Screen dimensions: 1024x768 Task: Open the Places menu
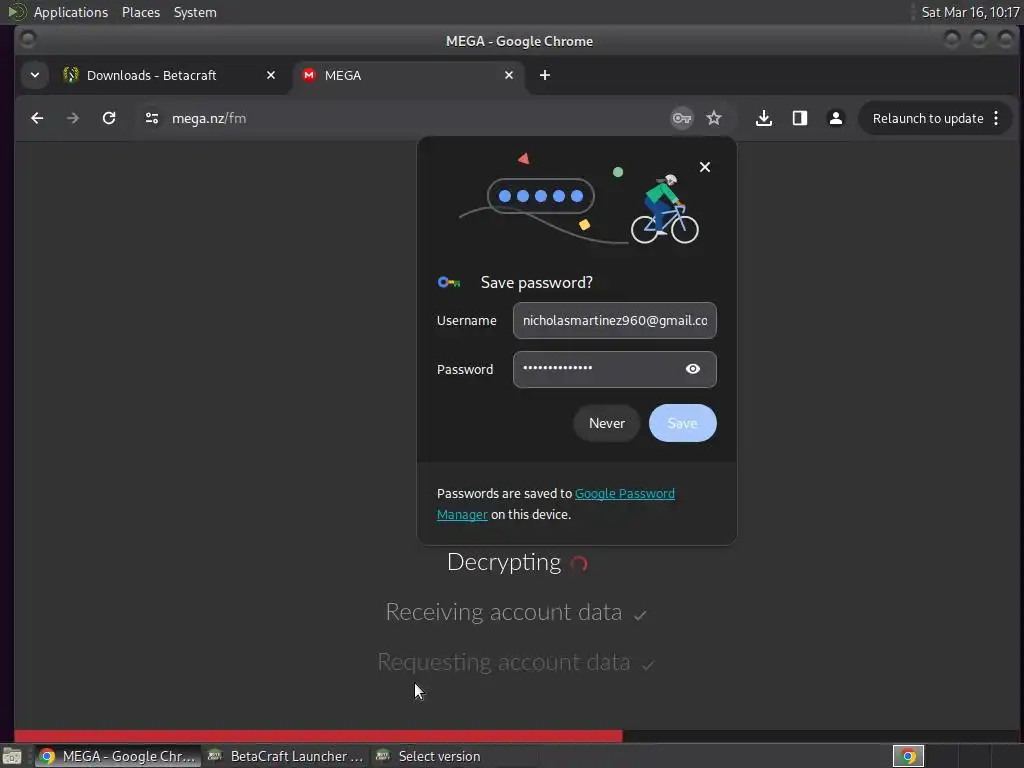pos(140,12)
